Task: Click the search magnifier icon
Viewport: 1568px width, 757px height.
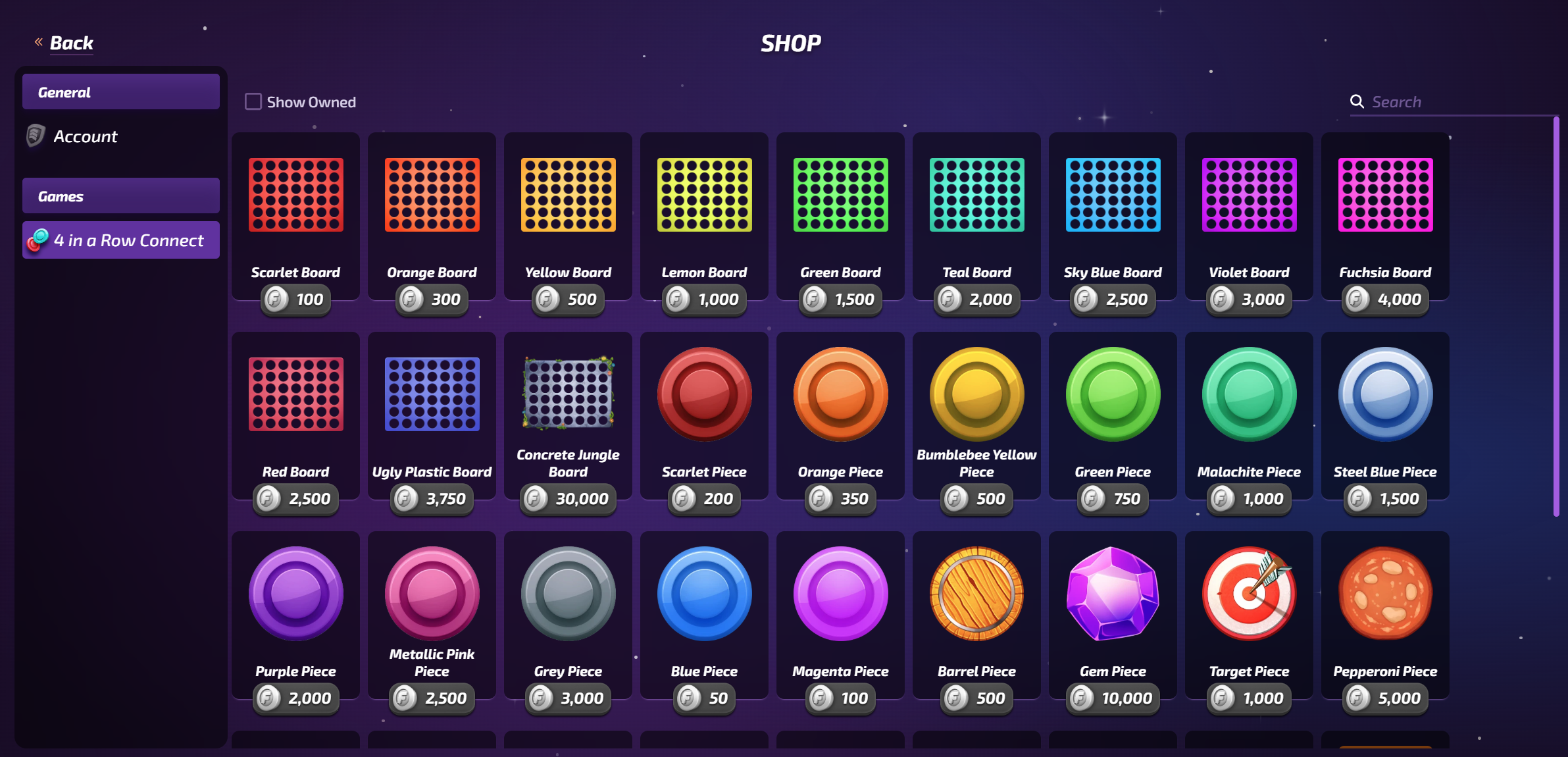Action: coord(1357,101)
